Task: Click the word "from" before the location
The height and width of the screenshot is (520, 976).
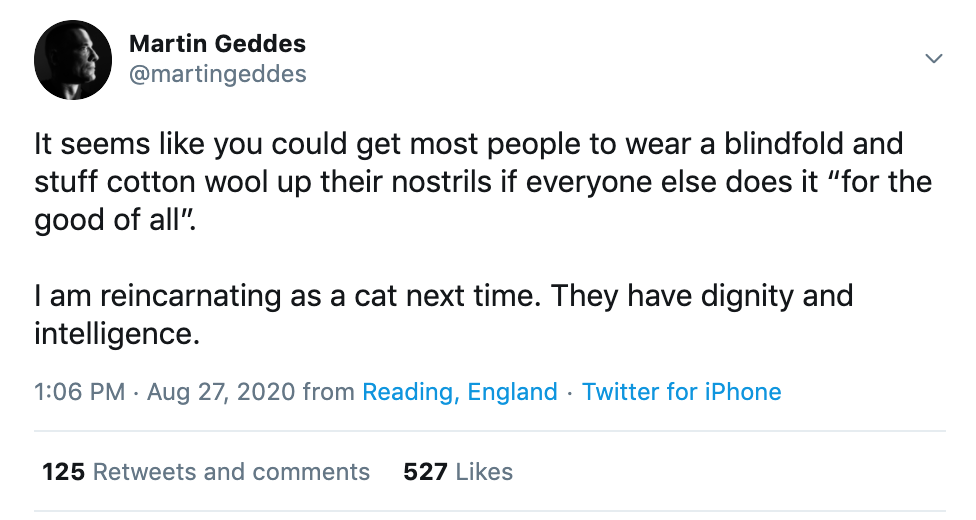Action: [328, 392]
